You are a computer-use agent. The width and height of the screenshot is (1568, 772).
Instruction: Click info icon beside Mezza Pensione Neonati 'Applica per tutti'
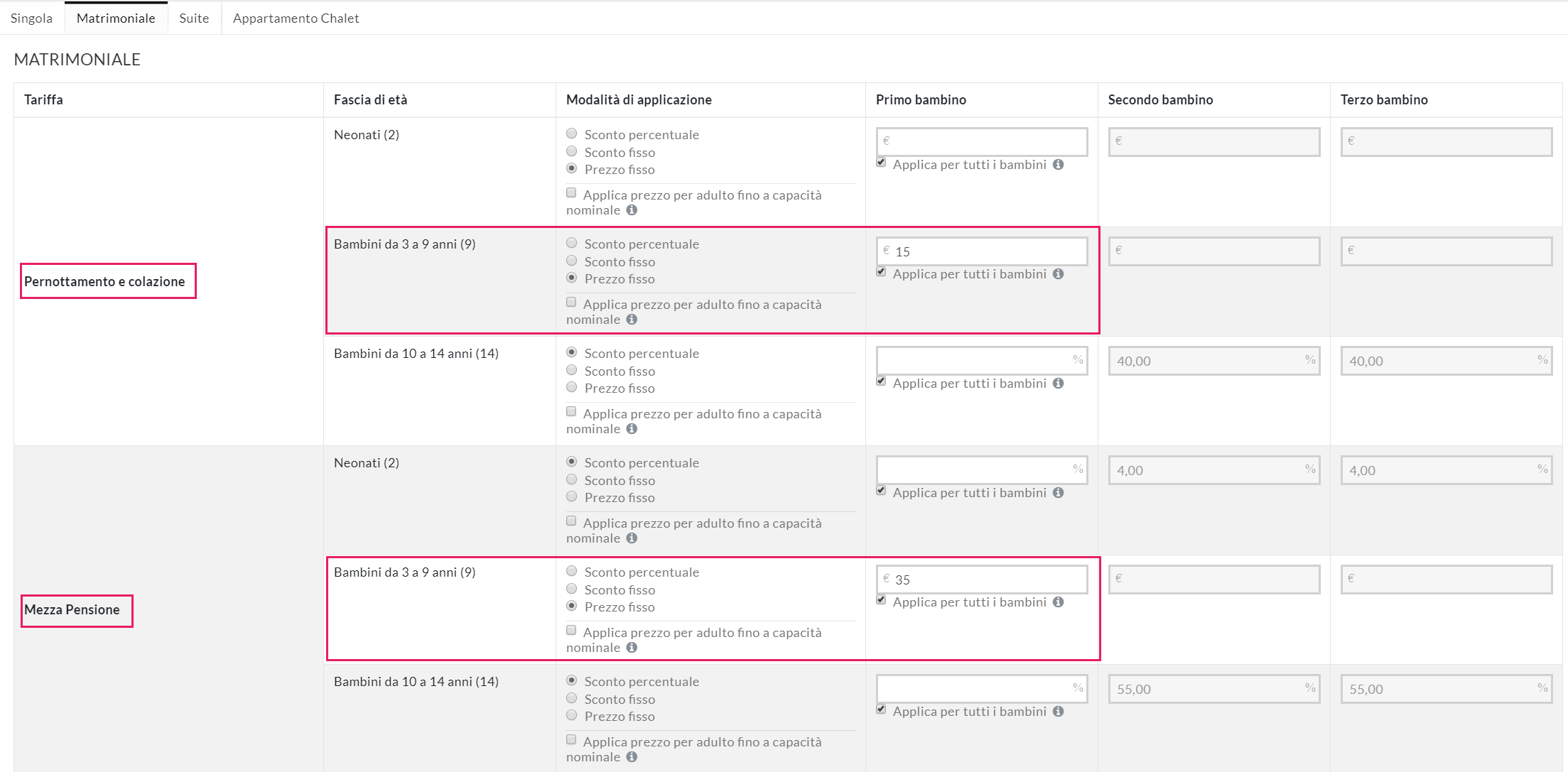tap(1058, 493)
